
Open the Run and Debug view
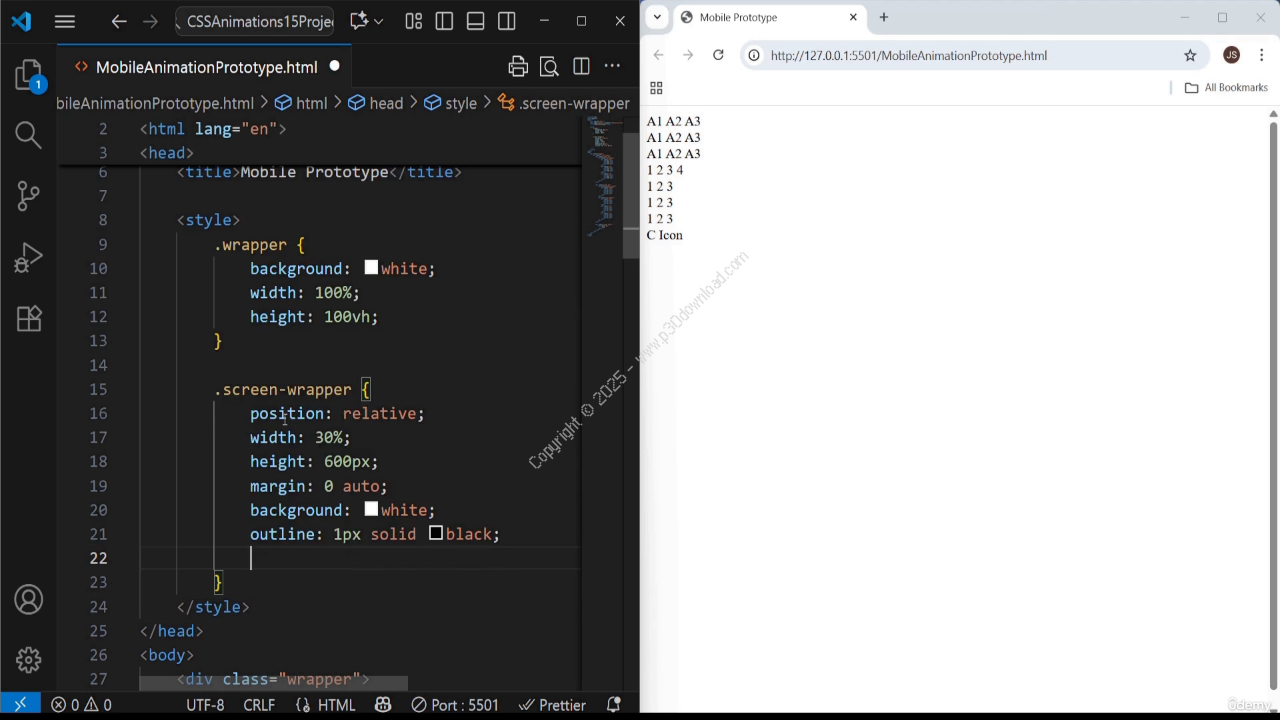coord(28,258)
